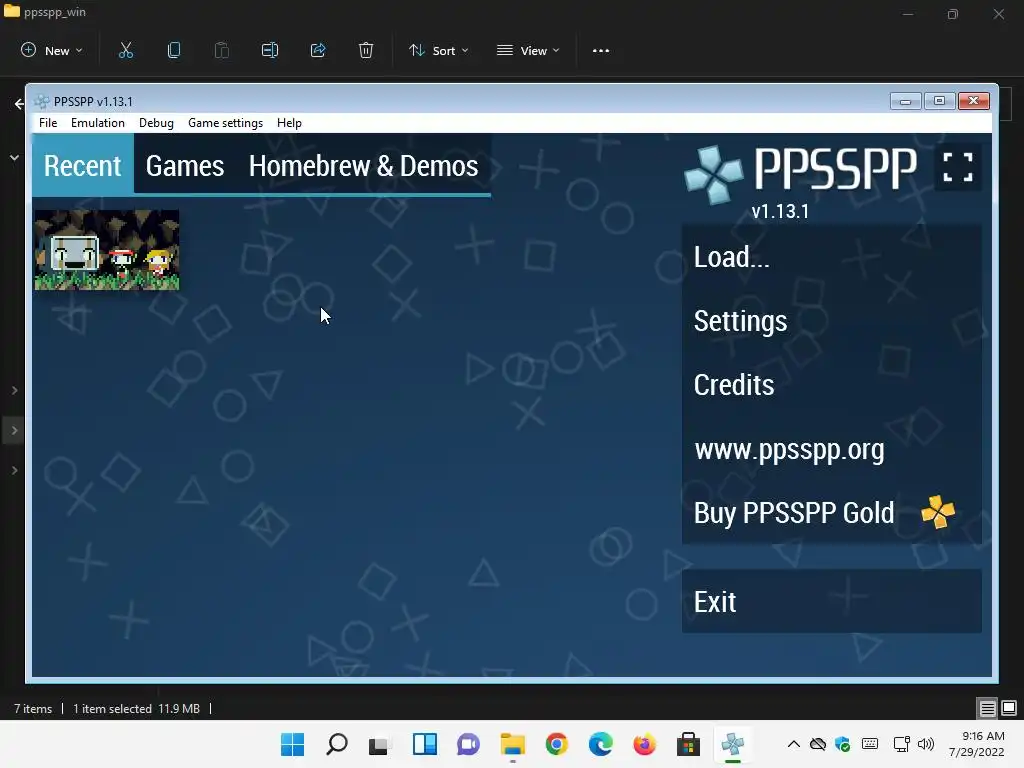Open the Game settings menu

pyautogui.click(x=225, y=123)
